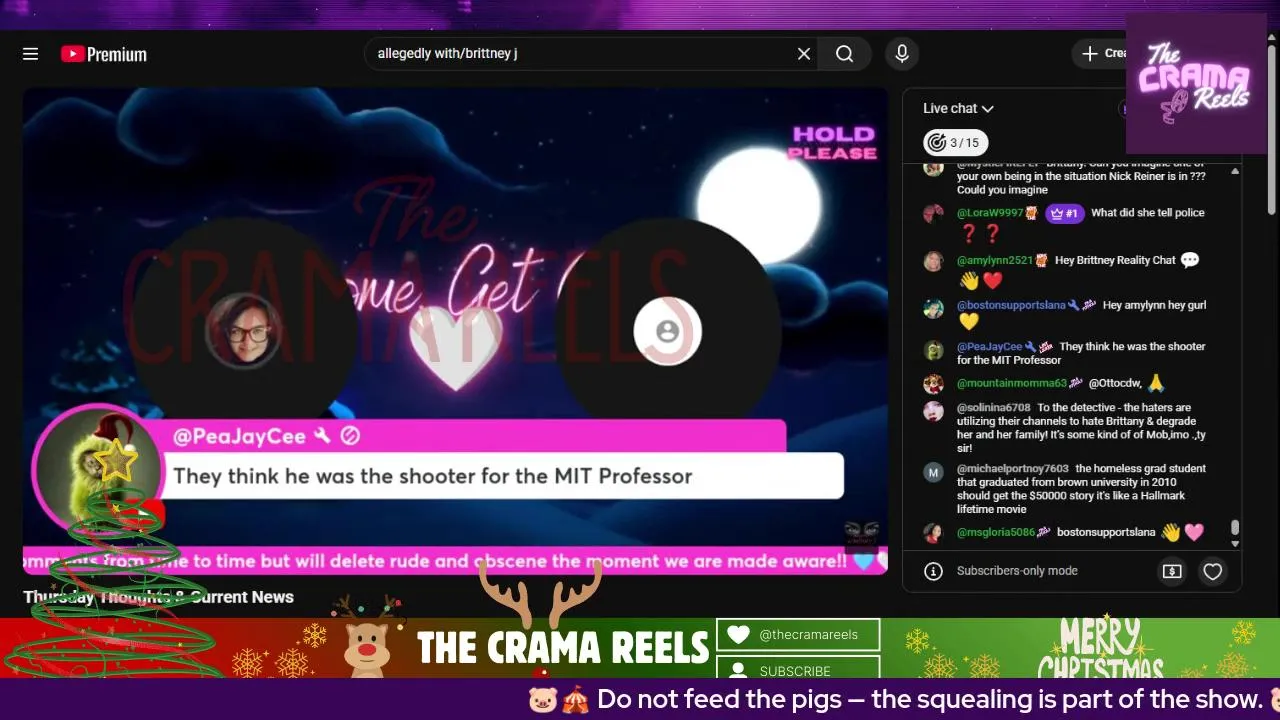Click the yellow star on Grinch avatar
The width and height of the screenshot is (1280, 720).
click(115, 463)
